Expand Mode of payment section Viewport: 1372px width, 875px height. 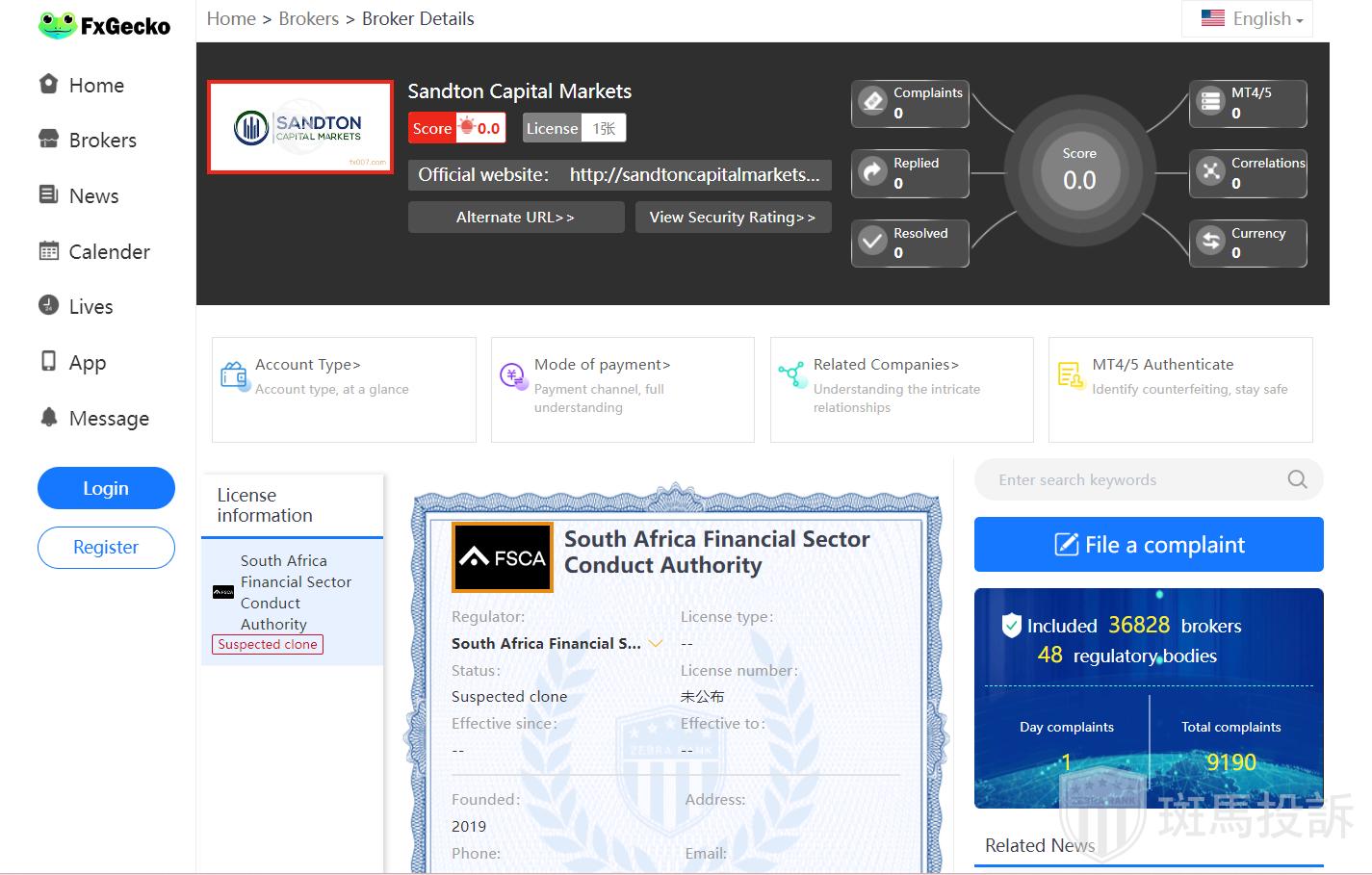[x=602, y=365]
